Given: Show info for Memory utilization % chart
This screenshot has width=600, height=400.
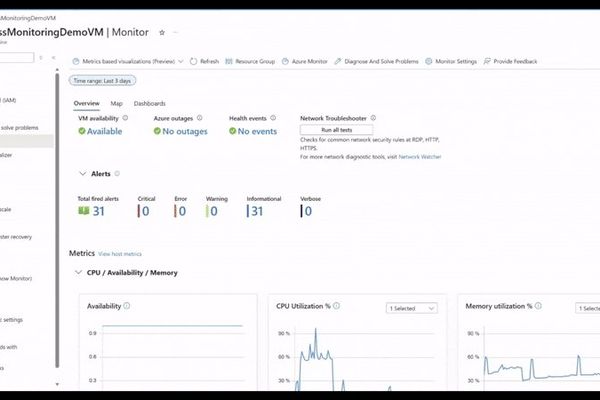Looking at the screenshot, I should (538, 306).
